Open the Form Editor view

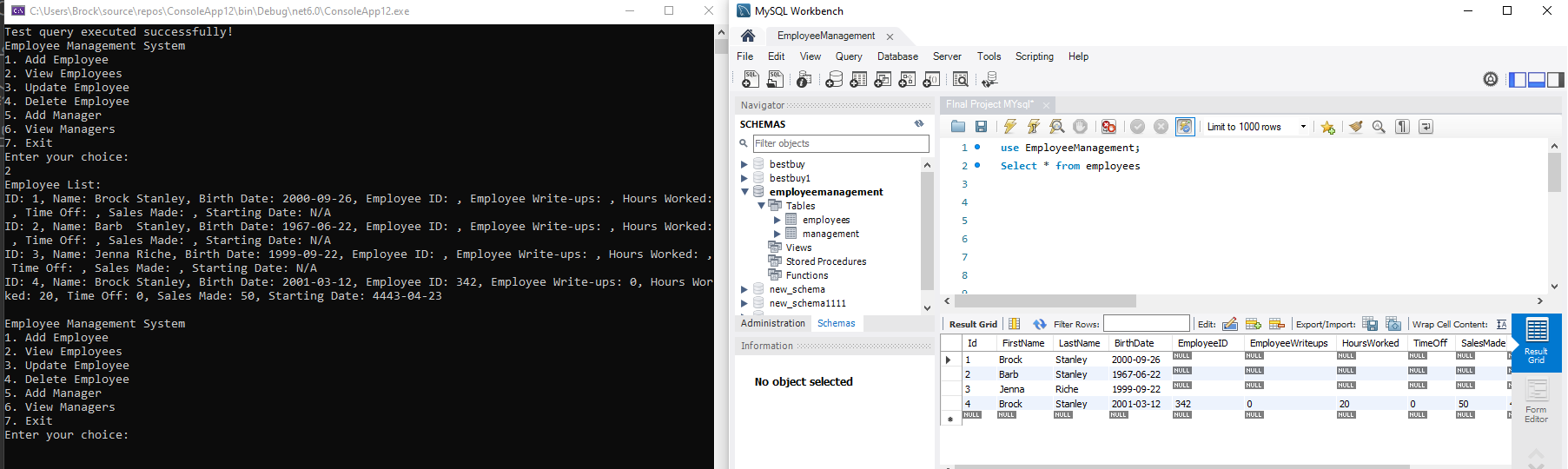(1536, 401)
